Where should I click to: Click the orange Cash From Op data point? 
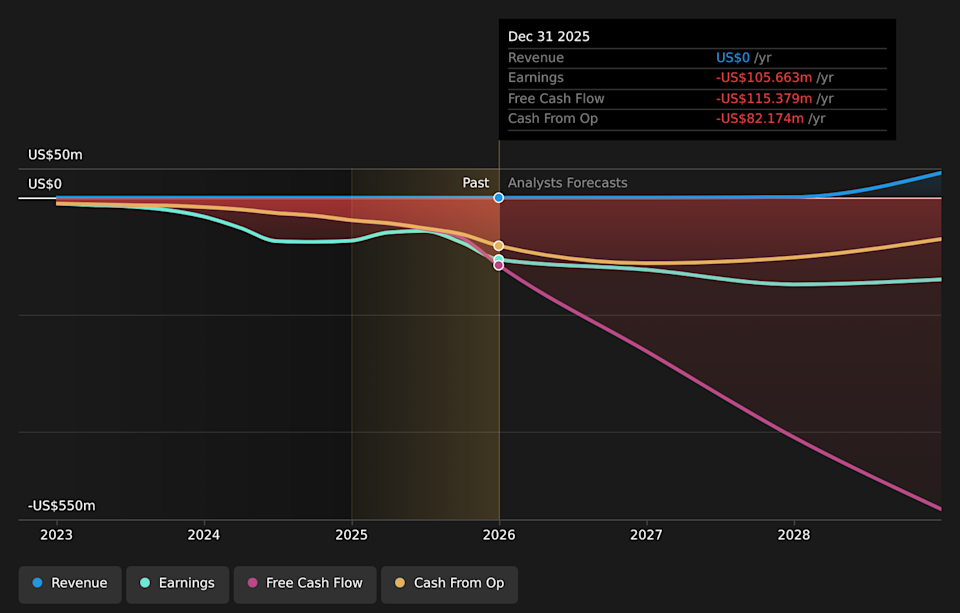tap(499, 246)
